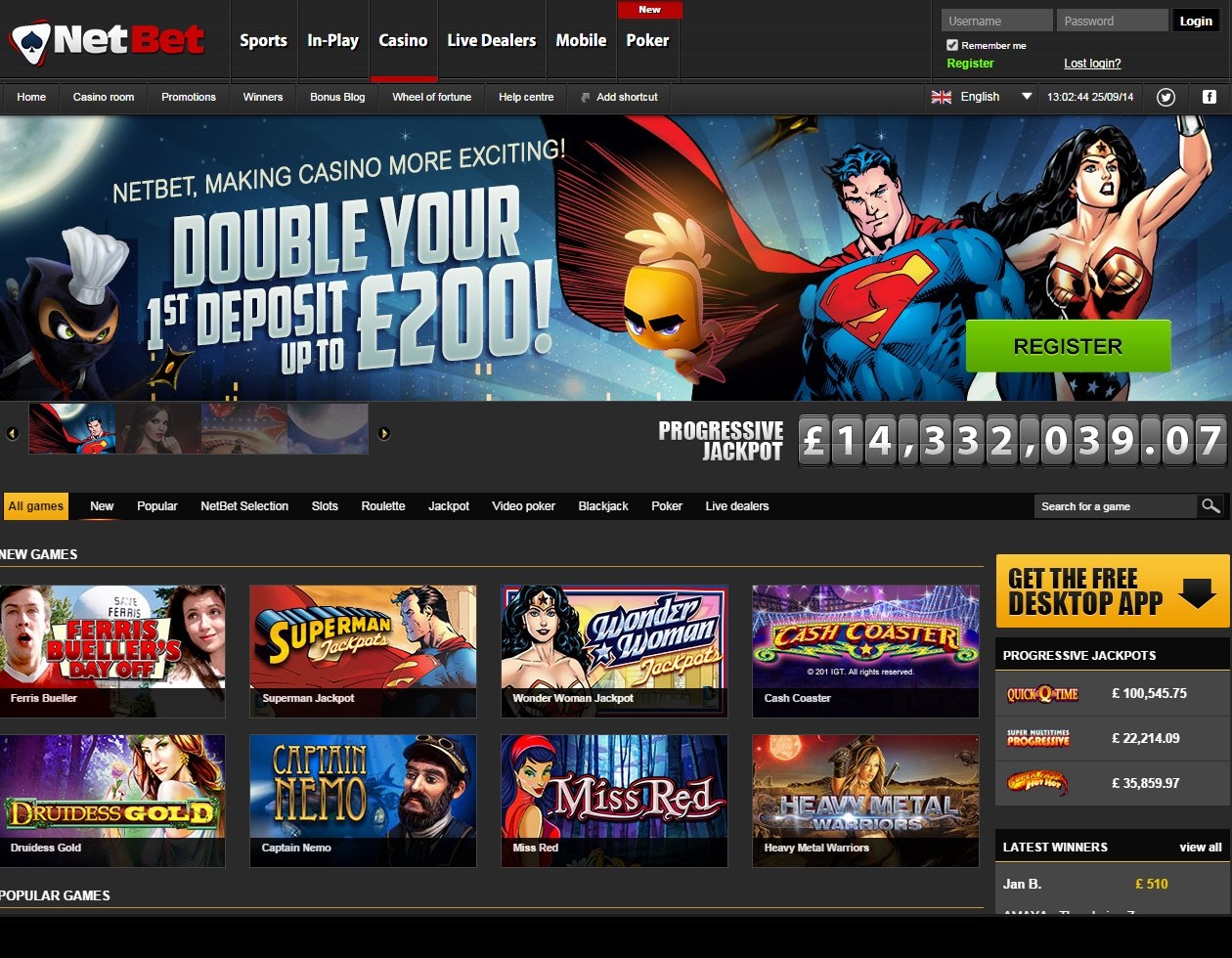Switch to the Video poker category
Viewport: 1232px width, 958px height.
[x=523, y=506]
